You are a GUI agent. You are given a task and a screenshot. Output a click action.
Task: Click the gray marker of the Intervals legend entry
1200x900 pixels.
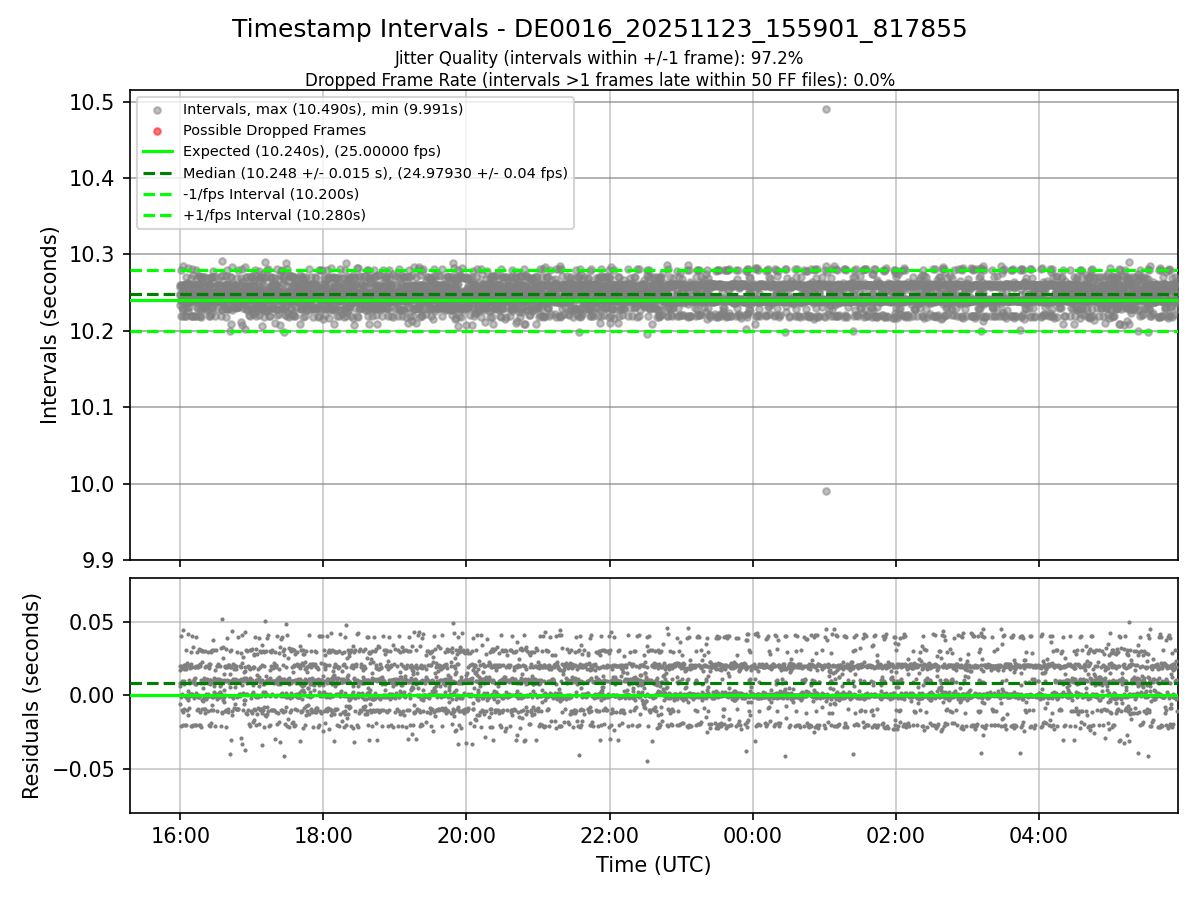click(157, 110)
